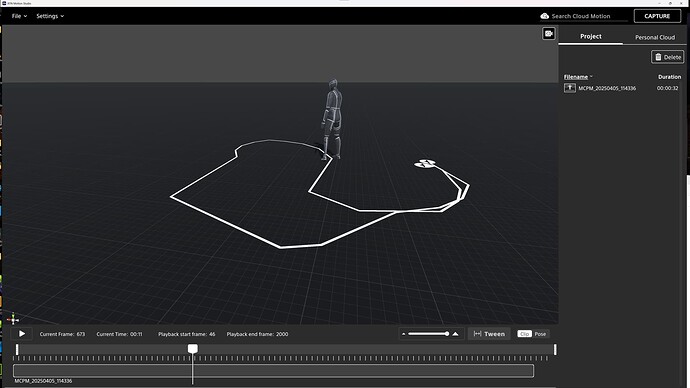This screenshot has width=690, height=388.
Task: Click the Tween button
Action: coord(489,334)
